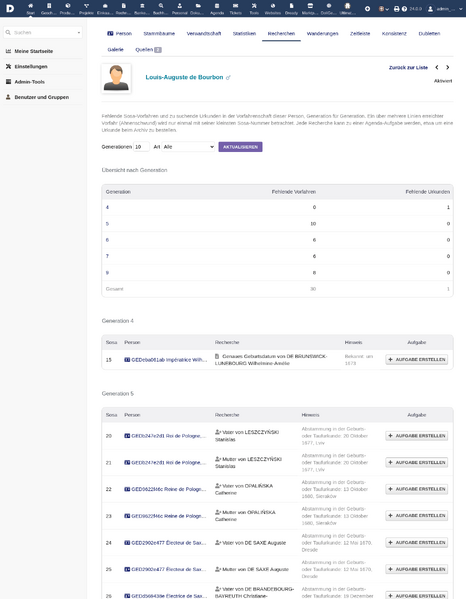
Task: Create task for Sosa 22 row
Action: (x=417, y=489)
